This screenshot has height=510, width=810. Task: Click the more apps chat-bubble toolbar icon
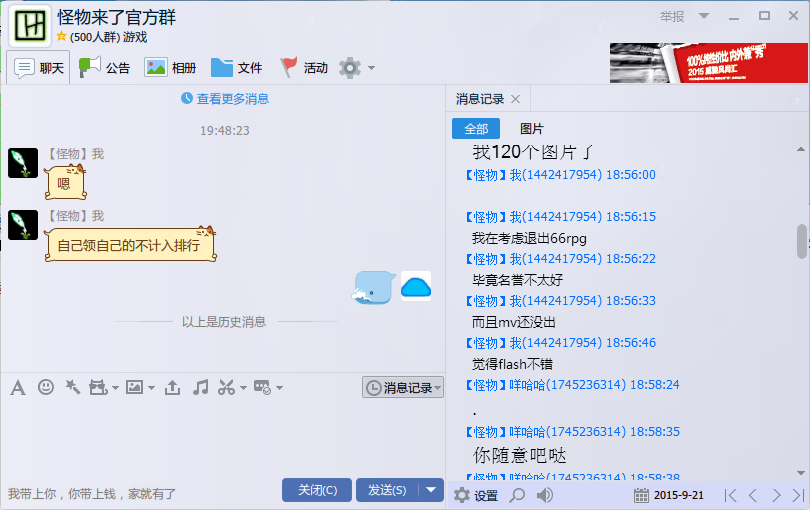coord(262,387)
